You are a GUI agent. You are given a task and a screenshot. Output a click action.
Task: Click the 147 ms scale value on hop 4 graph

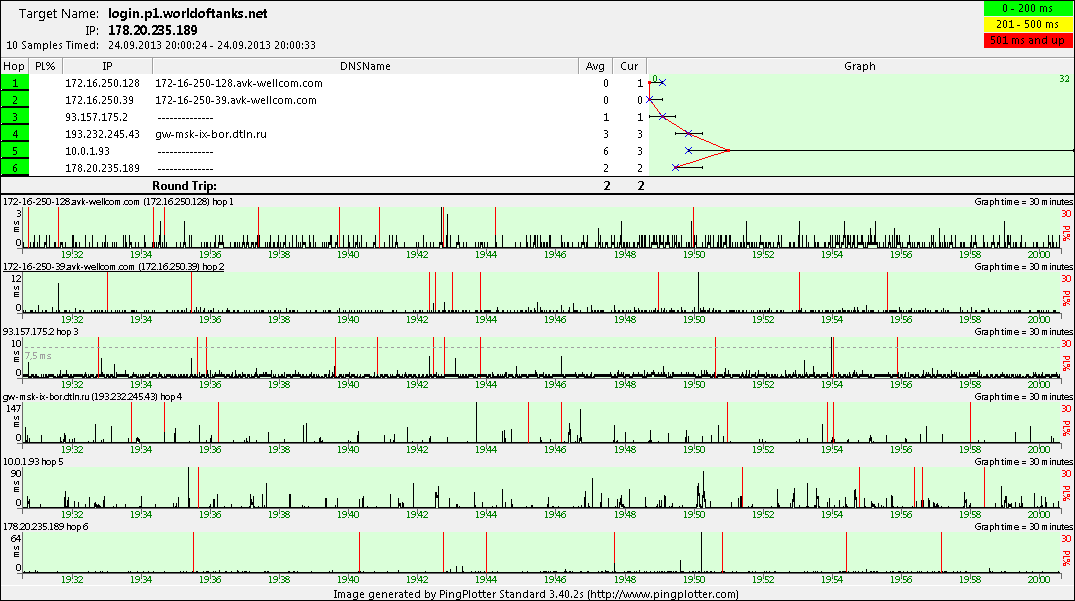[14, 408]
